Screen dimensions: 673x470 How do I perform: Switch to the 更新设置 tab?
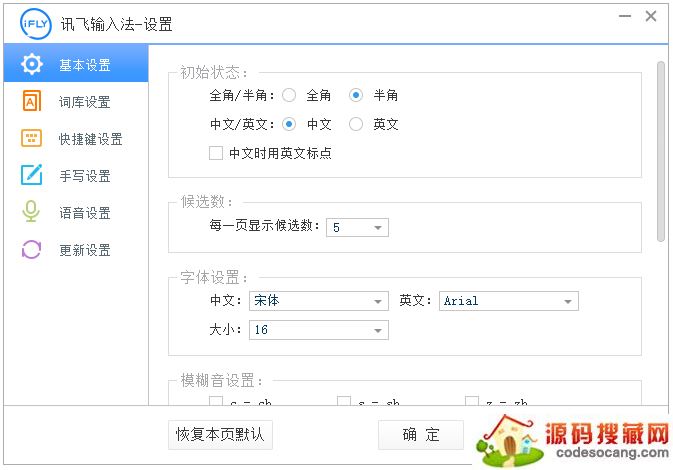point(76,249)
